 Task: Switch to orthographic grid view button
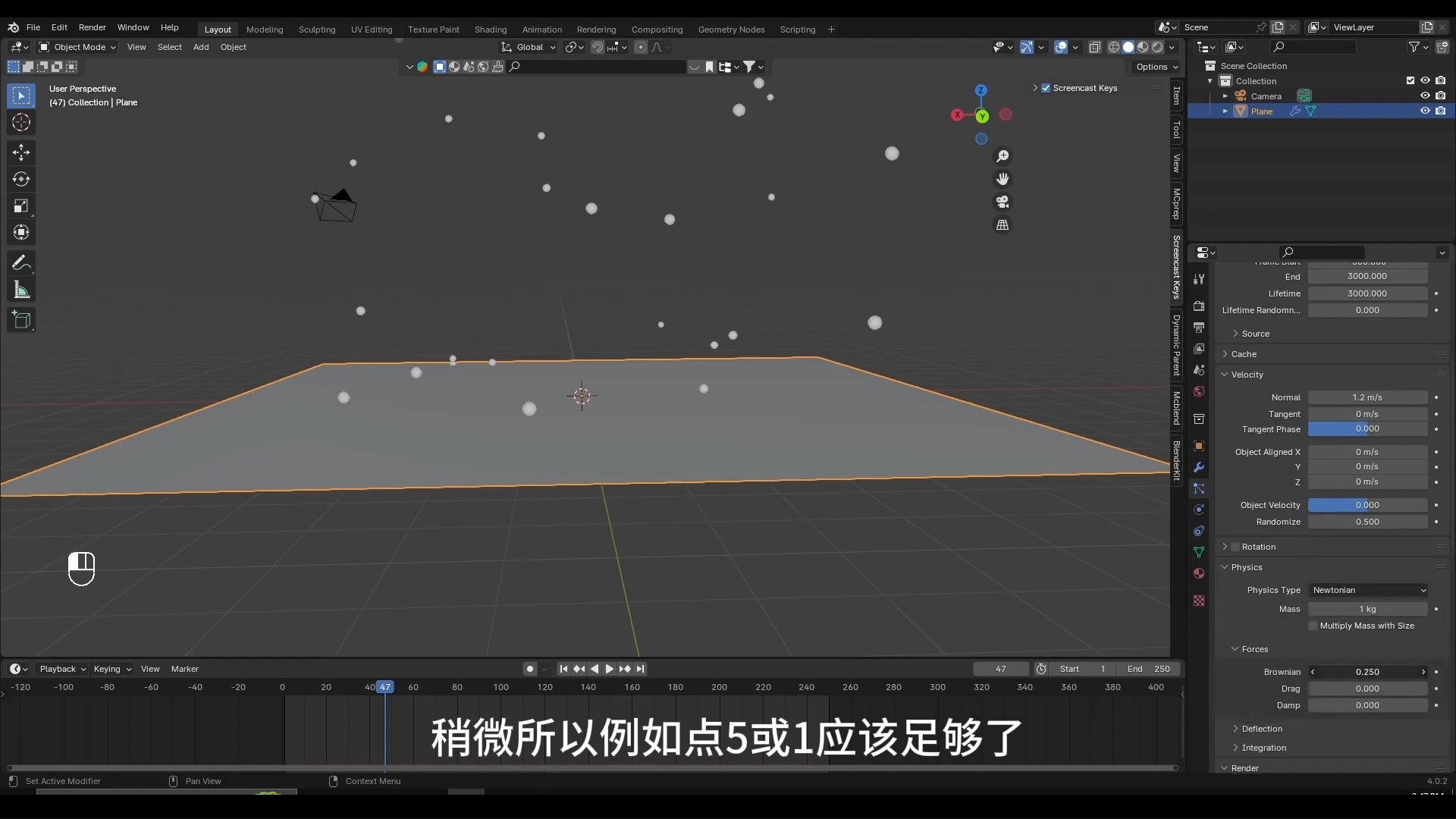[x=1003, y=225]
